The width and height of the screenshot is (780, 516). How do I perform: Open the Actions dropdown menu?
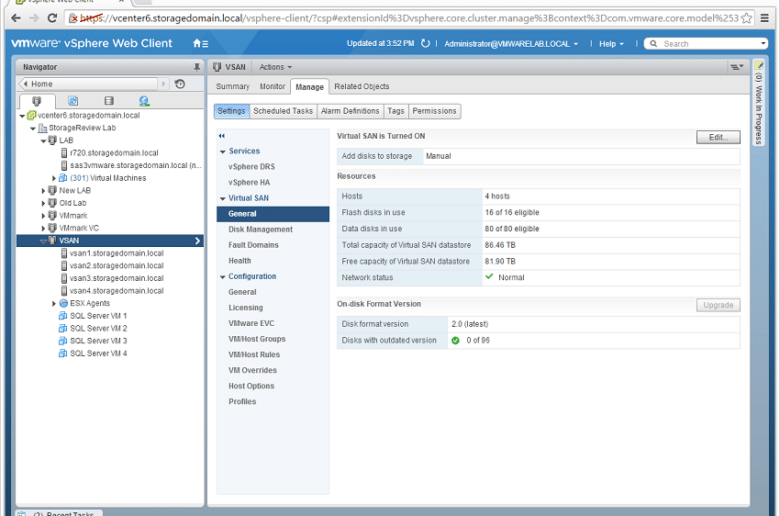pos(276,67)
